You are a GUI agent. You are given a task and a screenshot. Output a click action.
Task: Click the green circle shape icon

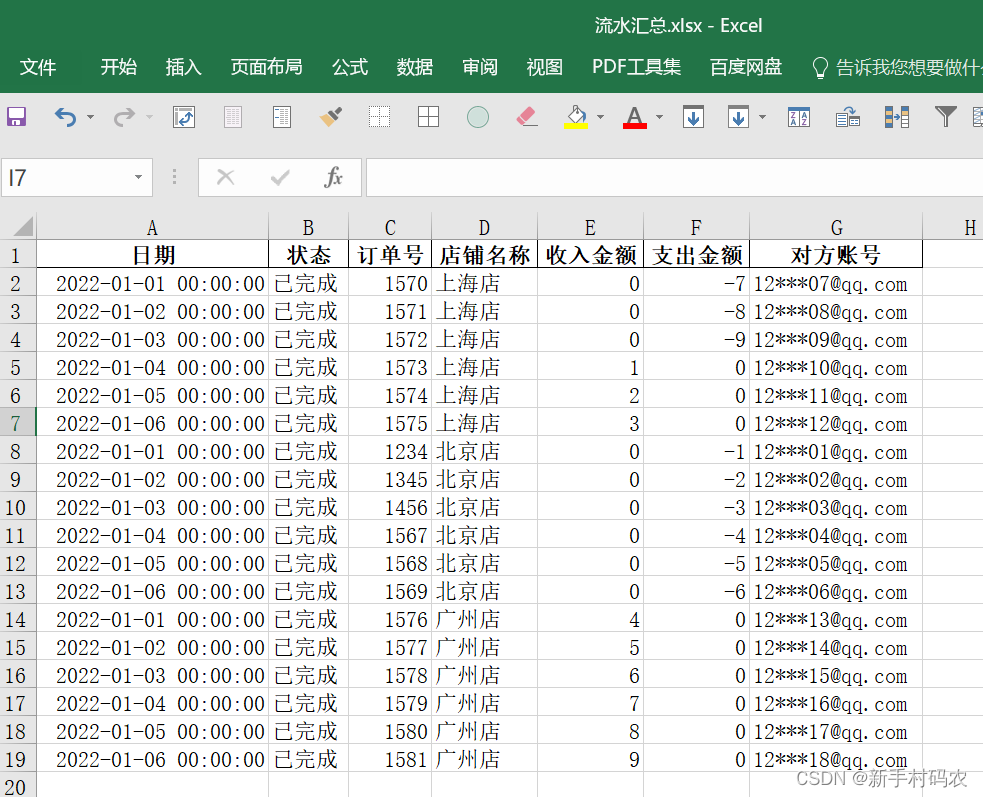[x=478, y=117]
